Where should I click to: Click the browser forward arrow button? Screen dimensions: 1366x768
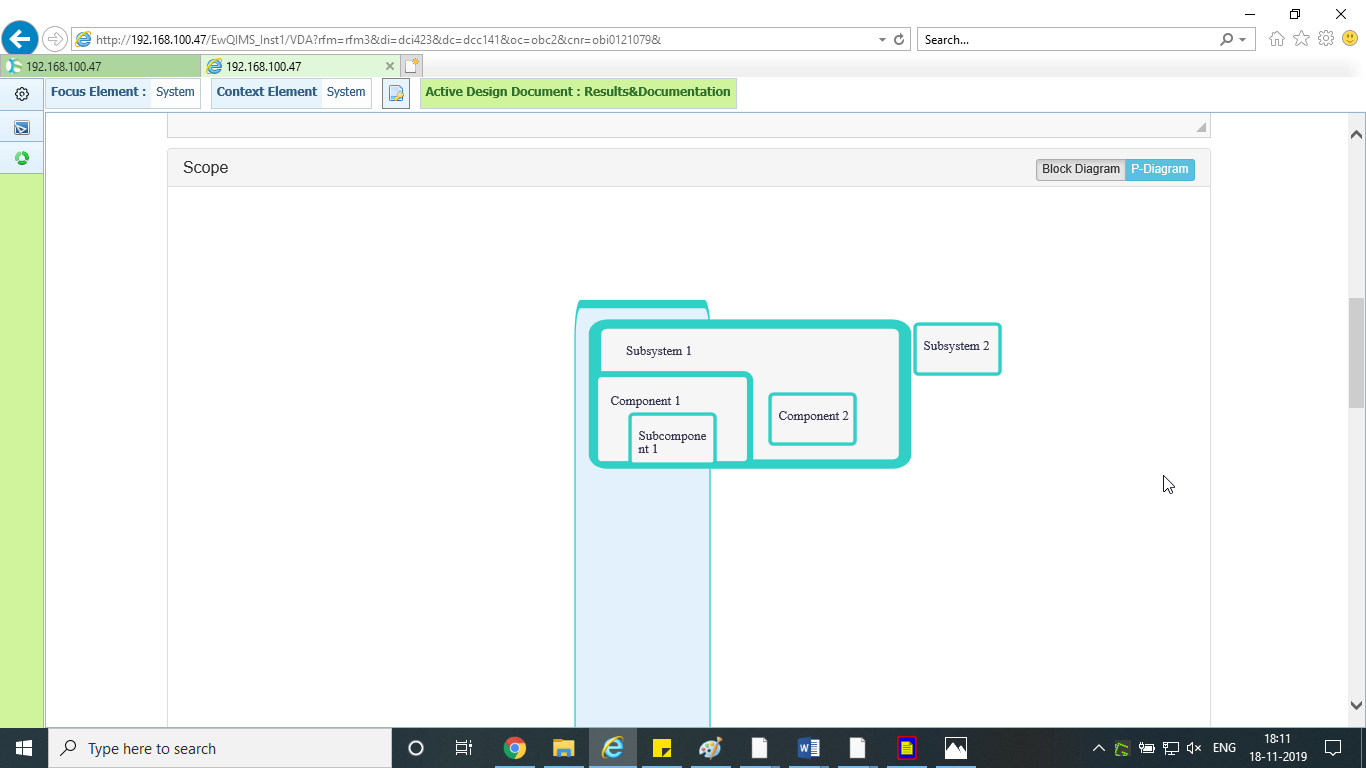pos(54,40)
